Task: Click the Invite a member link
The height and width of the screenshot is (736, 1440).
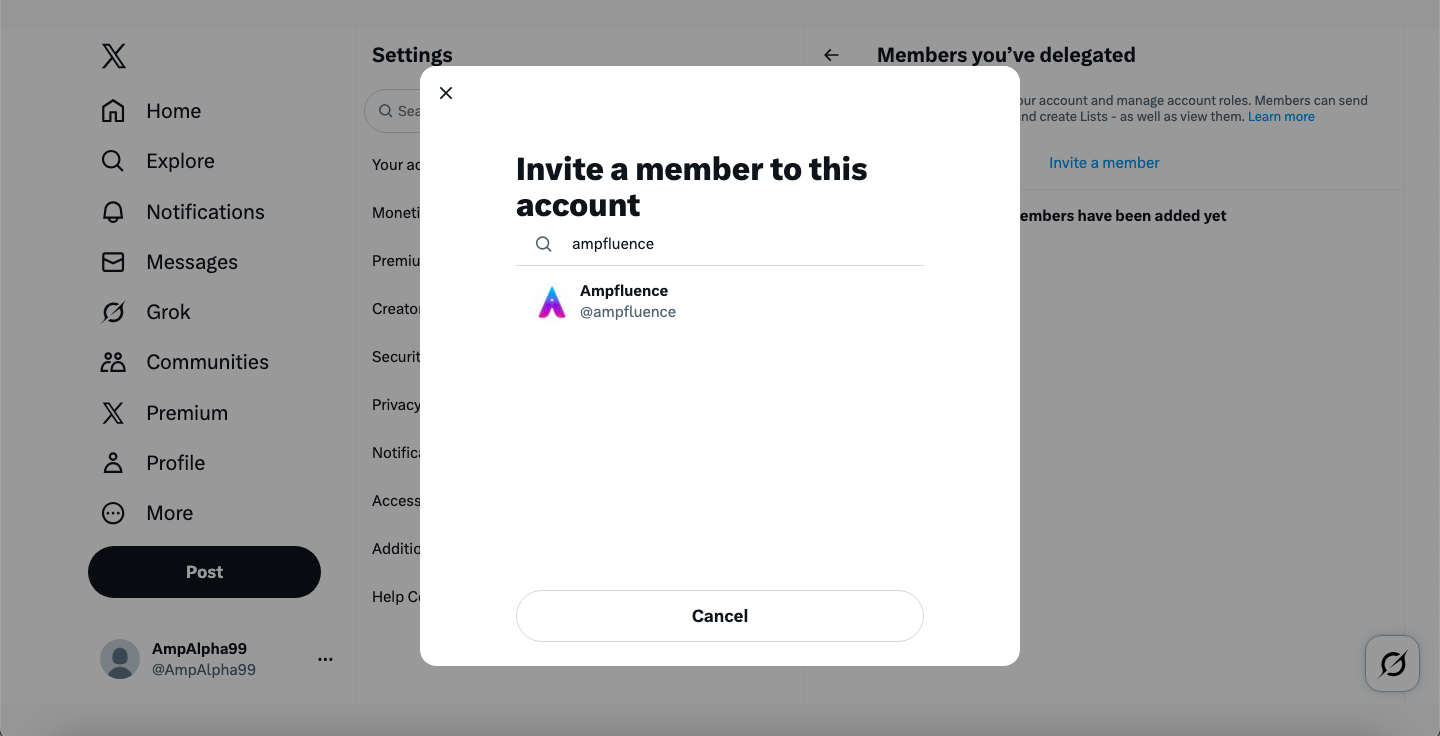Action: [x=1104, y=163]
